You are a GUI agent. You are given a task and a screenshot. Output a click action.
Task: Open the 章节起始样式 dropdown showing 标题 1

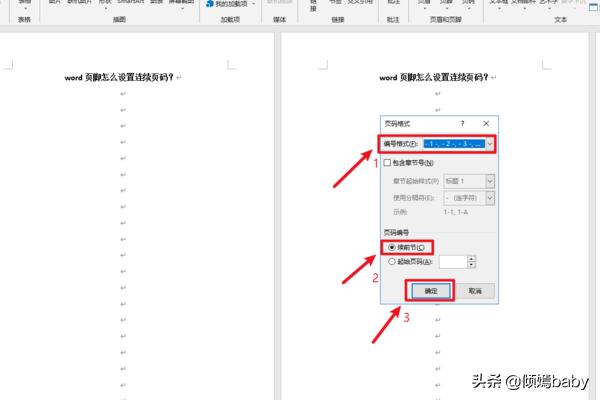click(x=490, y=181)
